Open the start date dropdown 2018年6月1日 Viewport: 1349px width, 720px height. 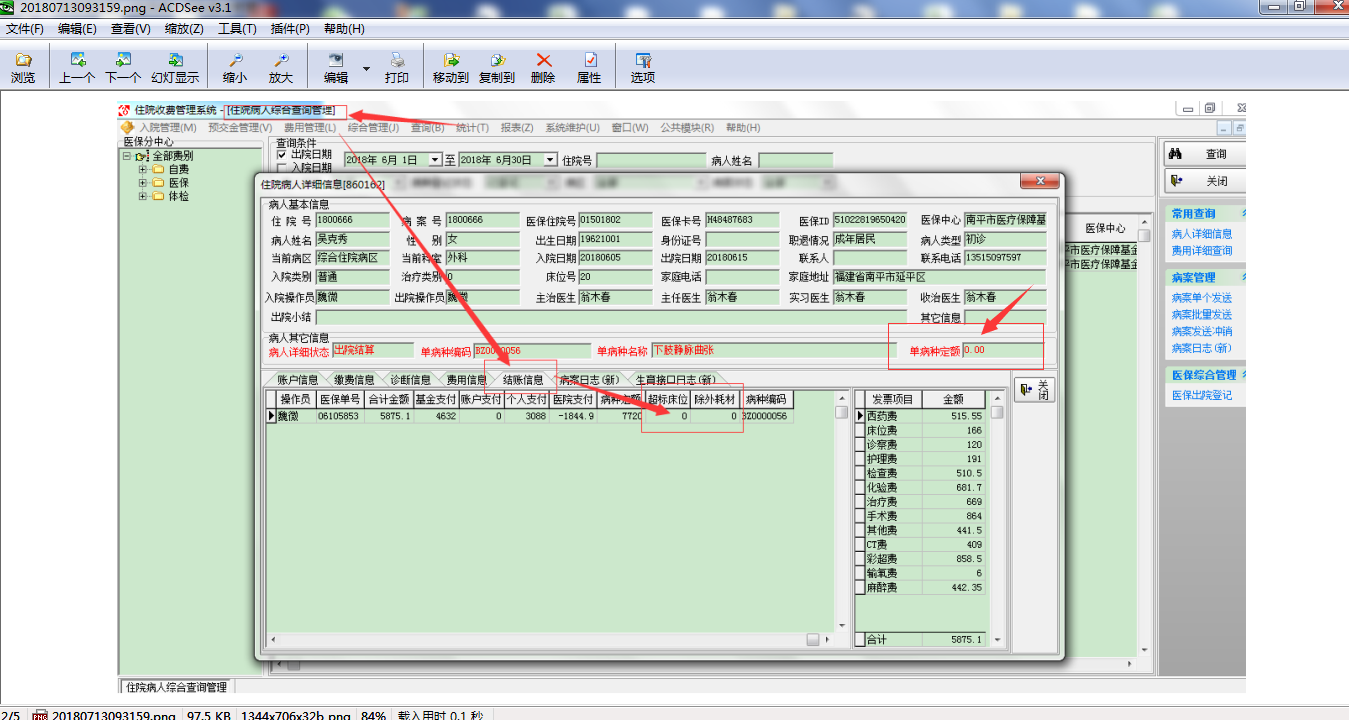[435, 160]
